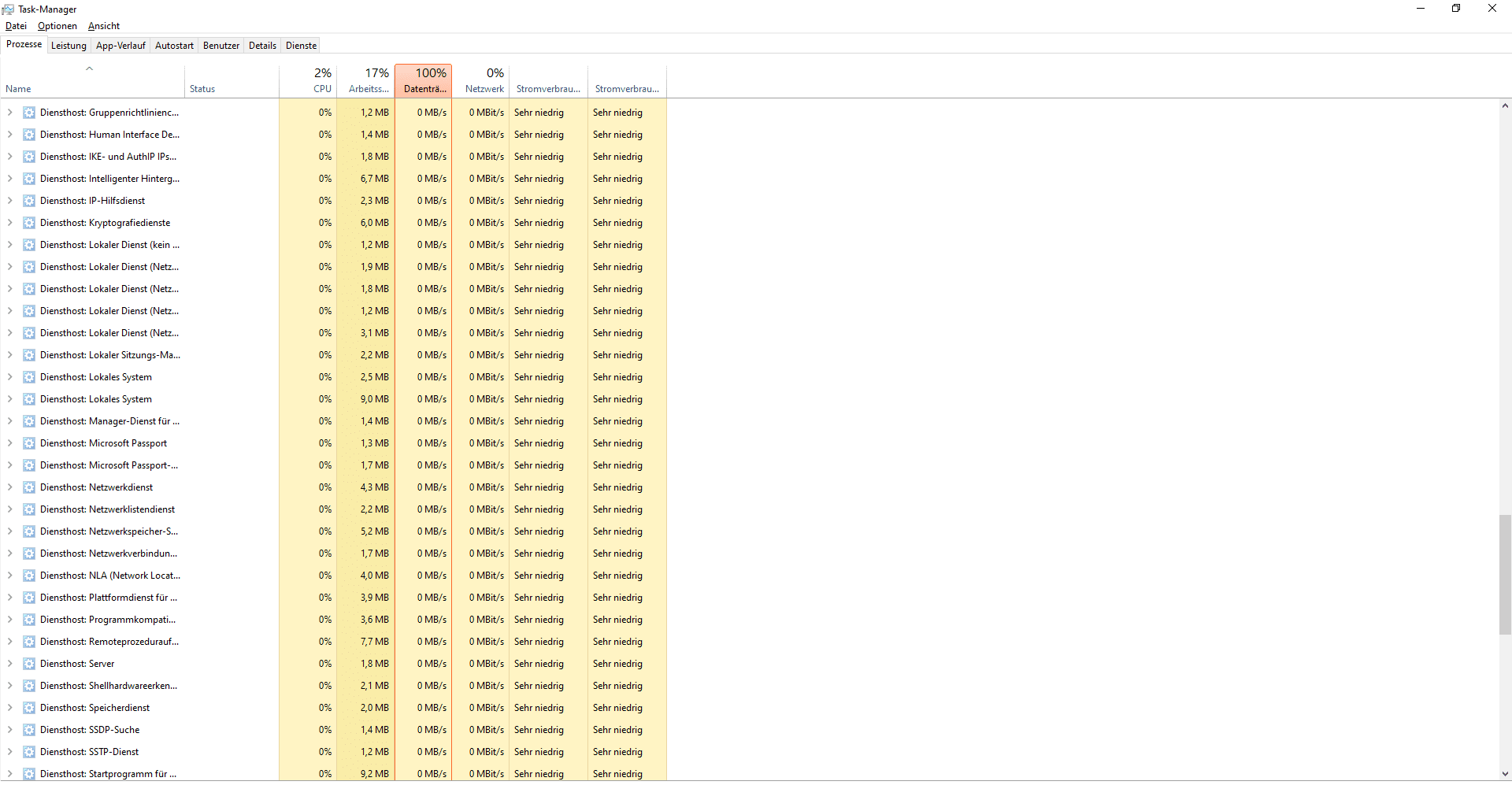The width and height of the screenshot is (1512, 785).
Task: Click service icon of Diensthost: Netzwerklistendienst
Action: click(x=29, y=509)
